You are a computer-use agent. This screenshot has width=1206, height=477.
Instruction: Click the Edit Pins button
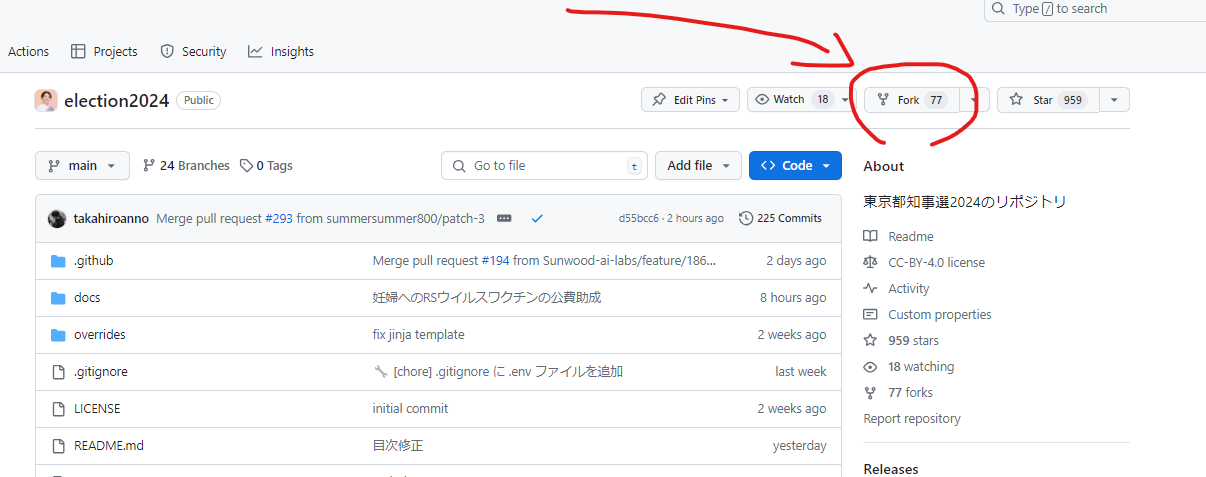point(690,99)
